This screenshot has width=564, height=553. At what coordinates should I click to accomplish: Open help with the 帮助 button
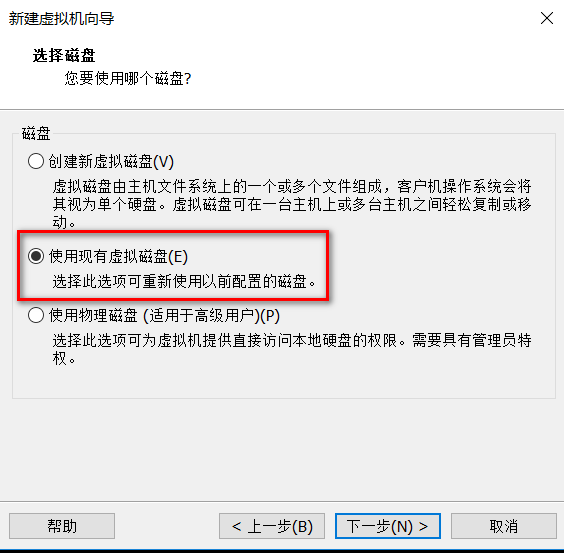click(x=62, y=526)
